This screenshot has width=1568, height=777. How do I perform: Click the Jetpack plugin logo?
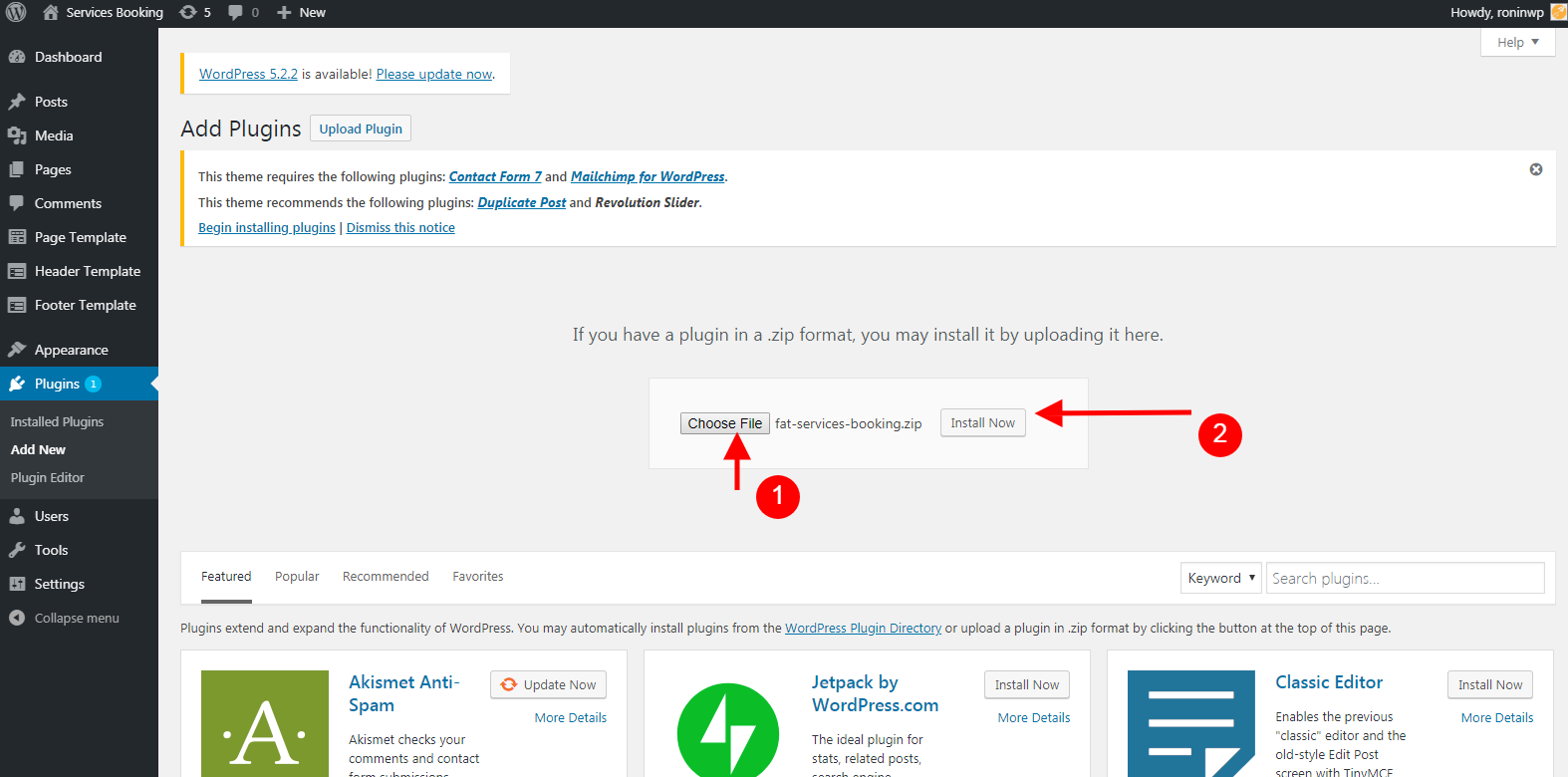[x=728, y=729]
